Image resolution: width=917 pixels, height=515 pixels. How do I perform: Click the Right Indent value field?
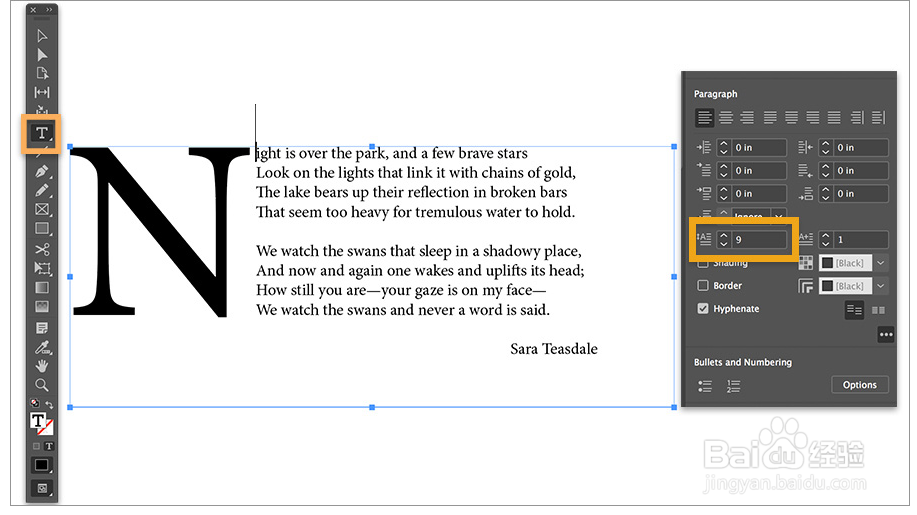(861, 148)
